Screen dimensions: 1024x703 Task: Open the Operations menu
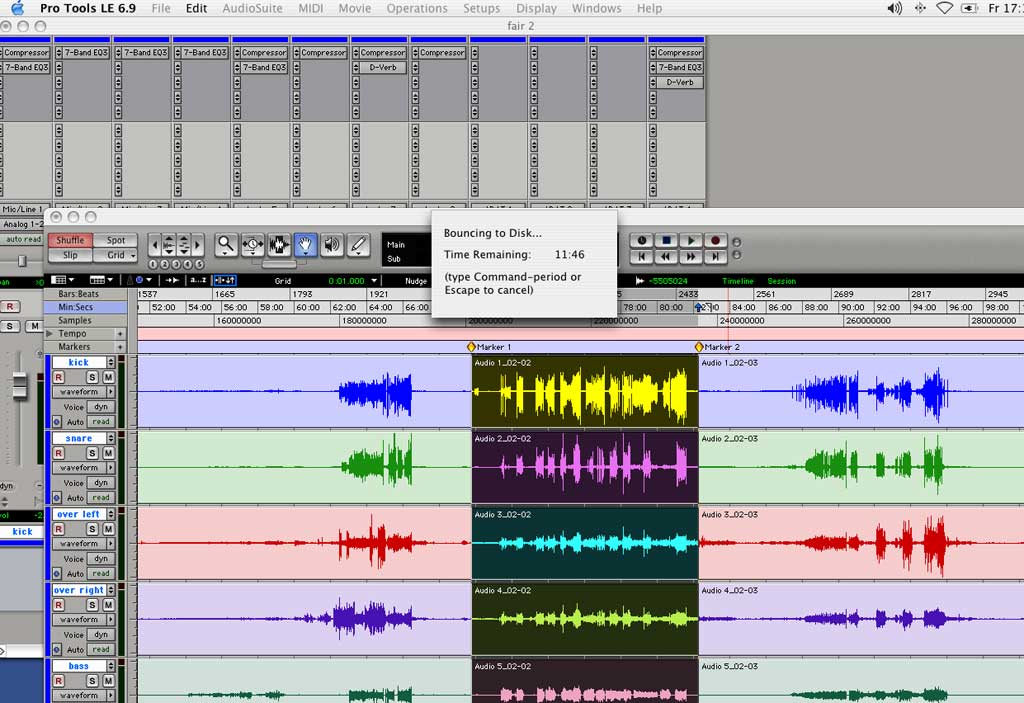pyautogui.click(x=417, y=8)
